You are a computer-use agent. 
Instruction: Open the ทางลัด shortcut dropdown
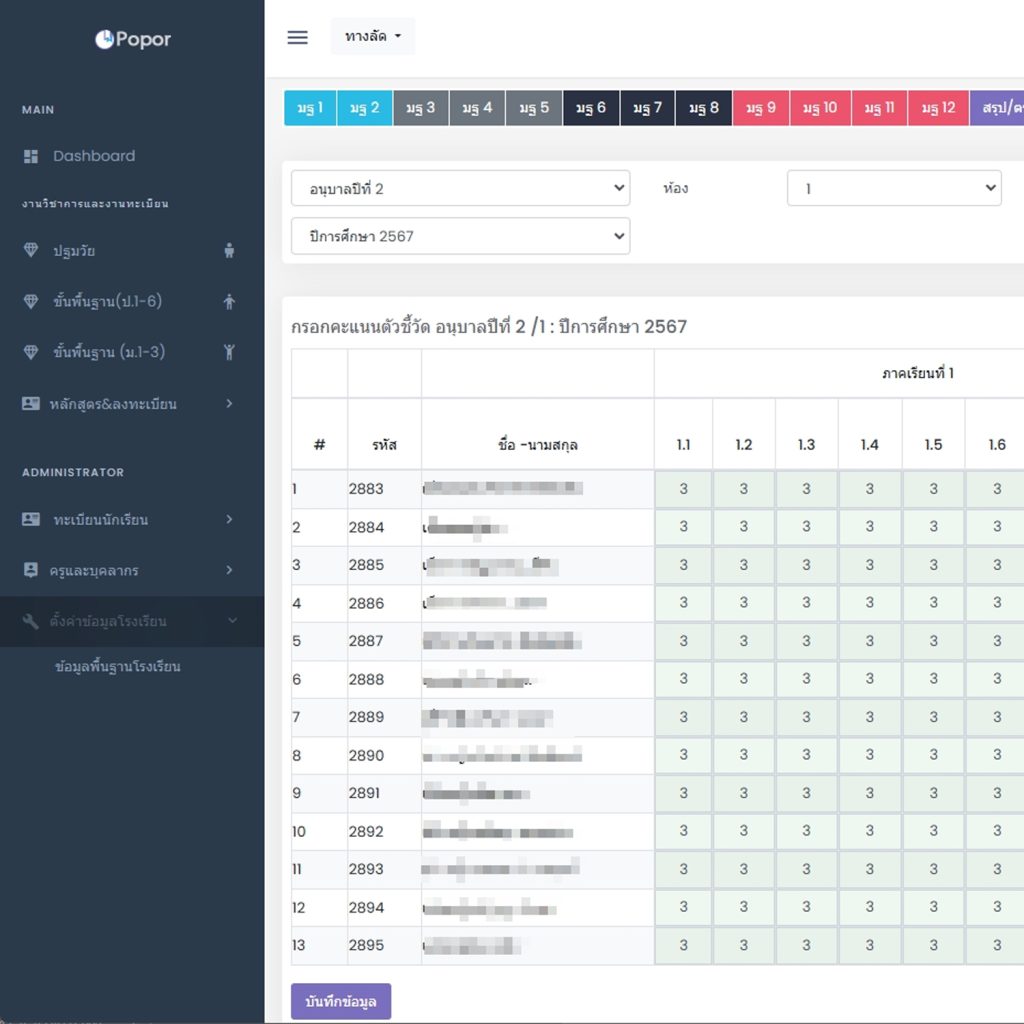[x=372, y=37]
